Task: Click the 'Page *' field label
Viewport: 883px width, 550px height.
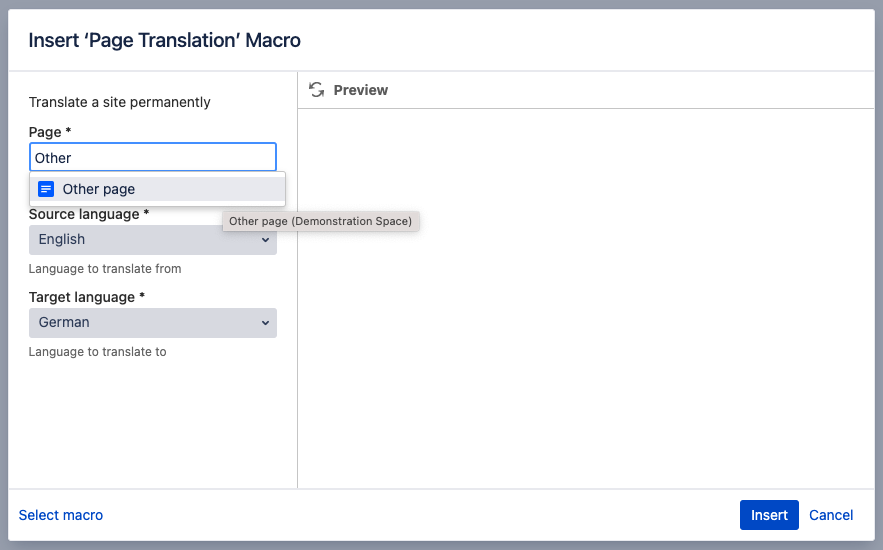Action: [50, 132]
